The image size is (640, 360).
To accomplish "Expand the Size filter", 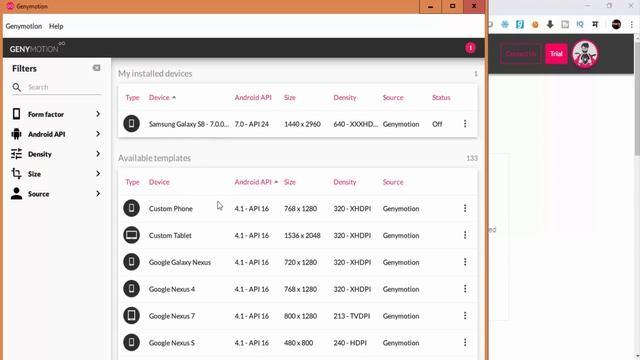I will 56,174.
